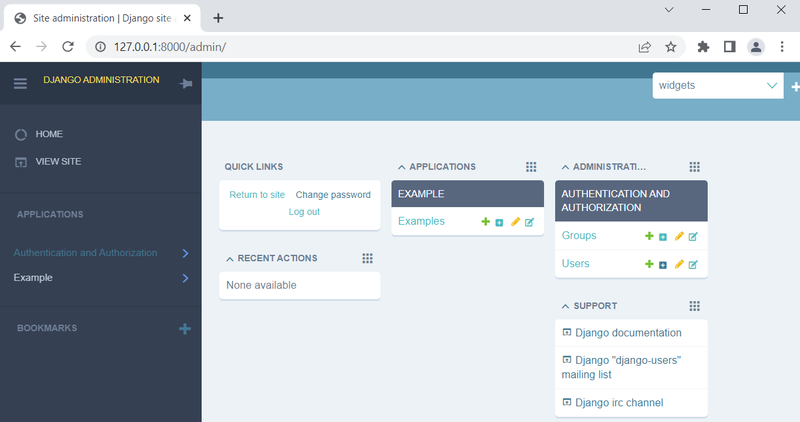The image size is (800, 422).
Task: Click the Django Administration title
Action: point(101,80)
